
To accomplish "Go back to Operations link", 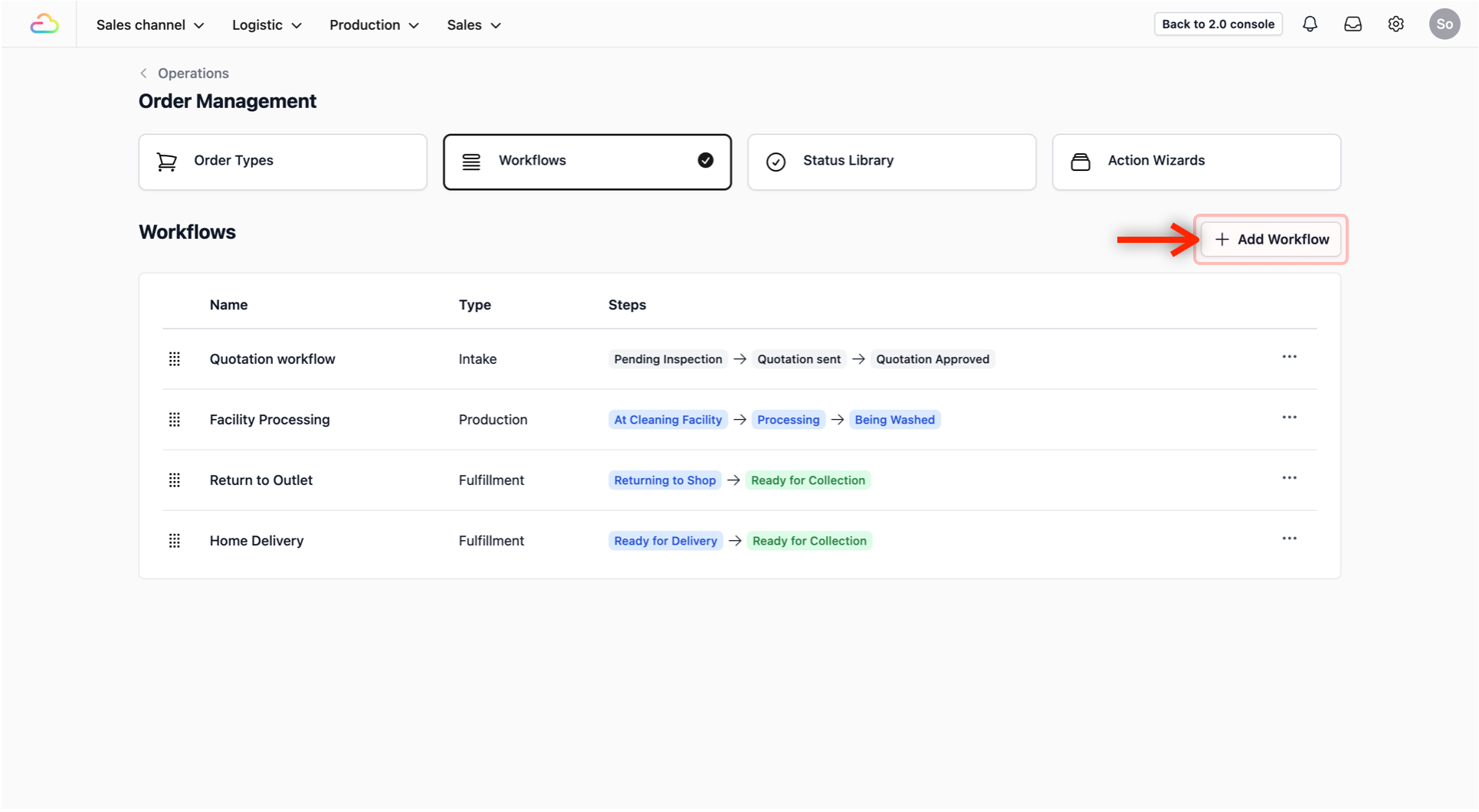I will tap(193, 74).
